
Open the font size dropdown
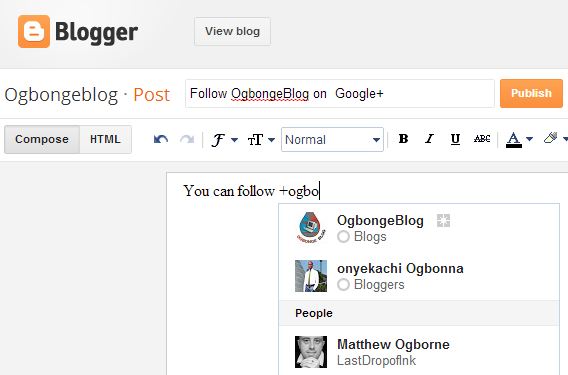[x=261, y=139]
